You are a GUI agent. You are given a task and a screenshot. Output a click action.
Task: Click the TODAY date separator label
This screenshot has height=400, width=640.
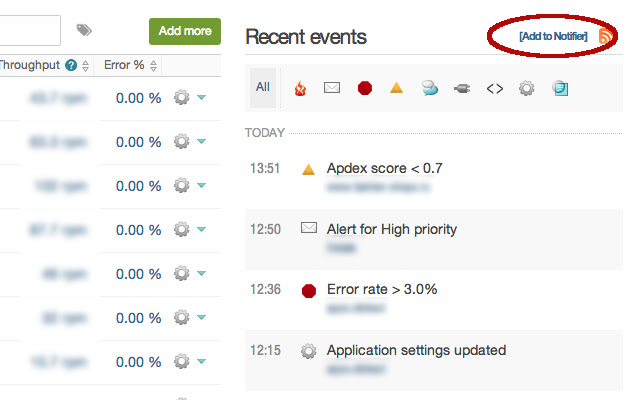click(264, 133)
